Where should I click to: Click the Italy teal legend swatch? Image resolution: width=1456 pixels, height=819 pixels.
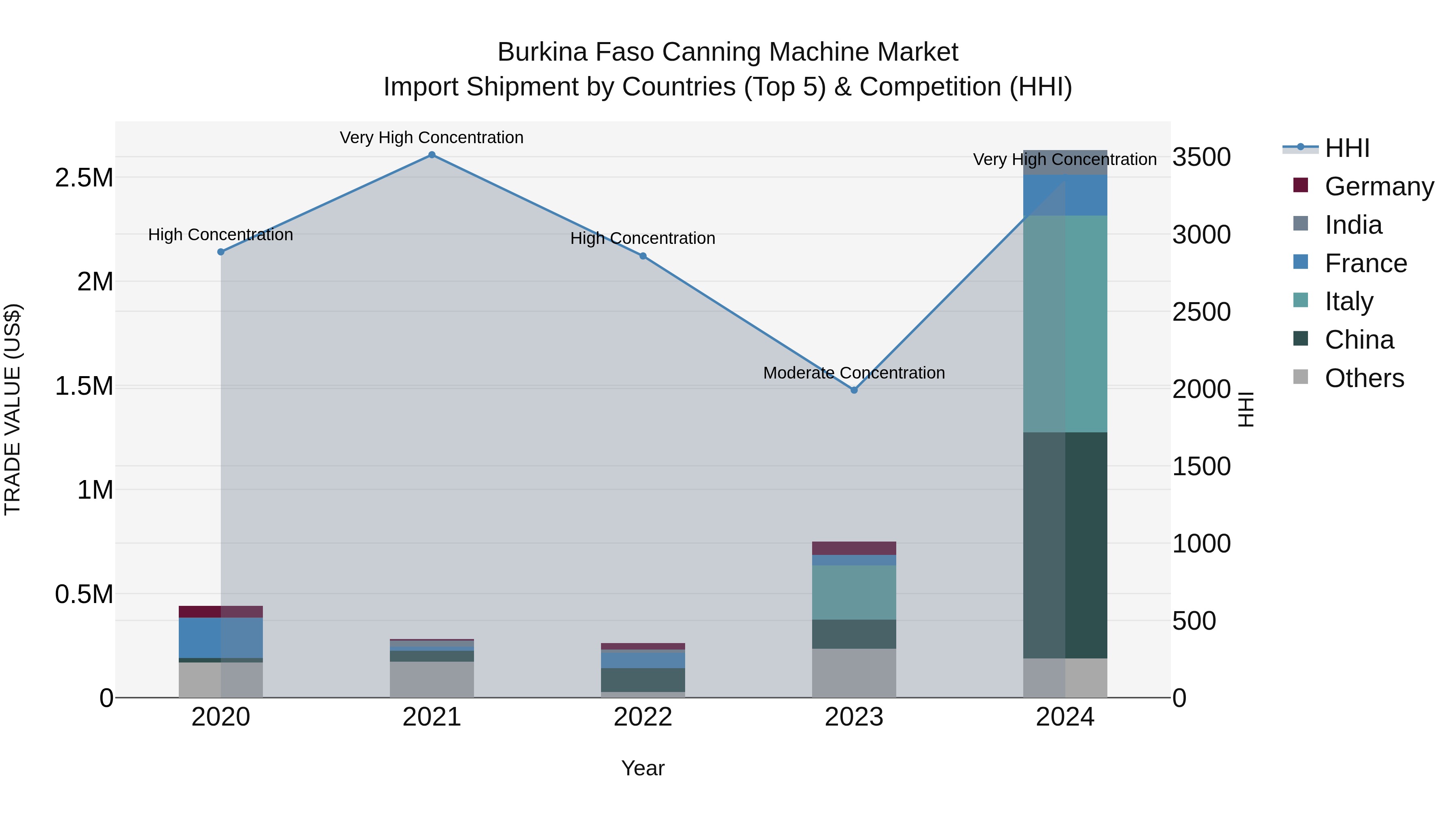(x=1301, y=300)
